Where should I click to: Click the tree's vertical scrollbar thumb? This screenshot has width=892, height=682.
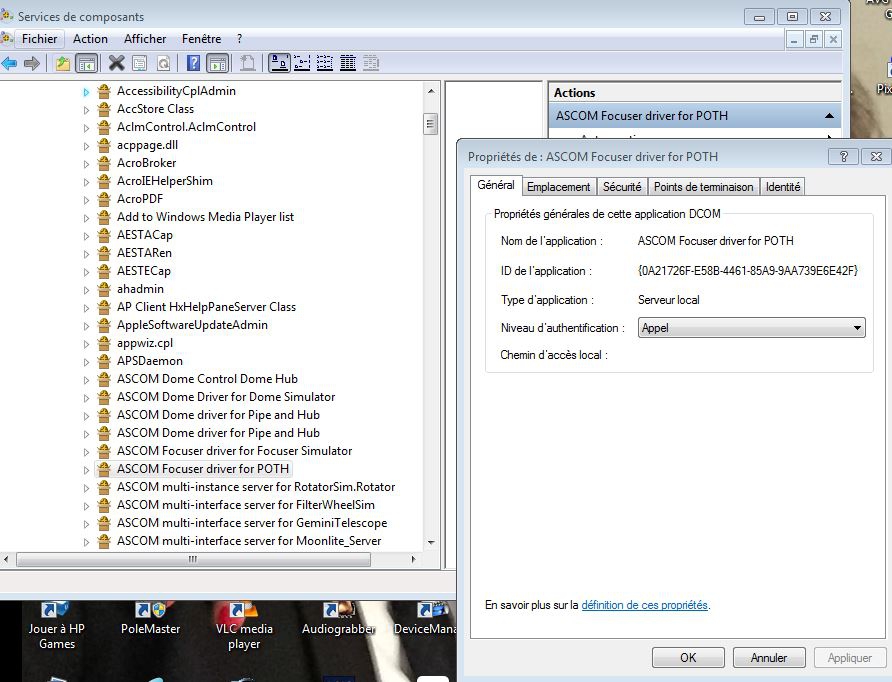tap(431, 123)
